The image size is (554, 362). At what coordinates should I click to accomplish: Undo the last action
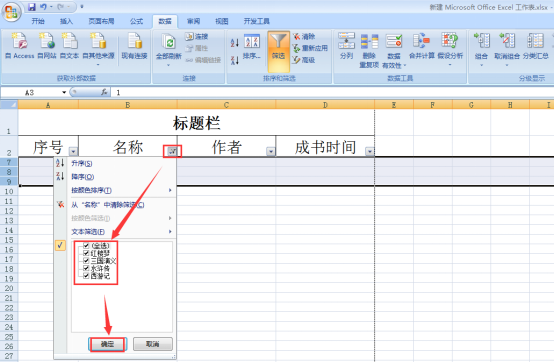click(x=43, y=7)
